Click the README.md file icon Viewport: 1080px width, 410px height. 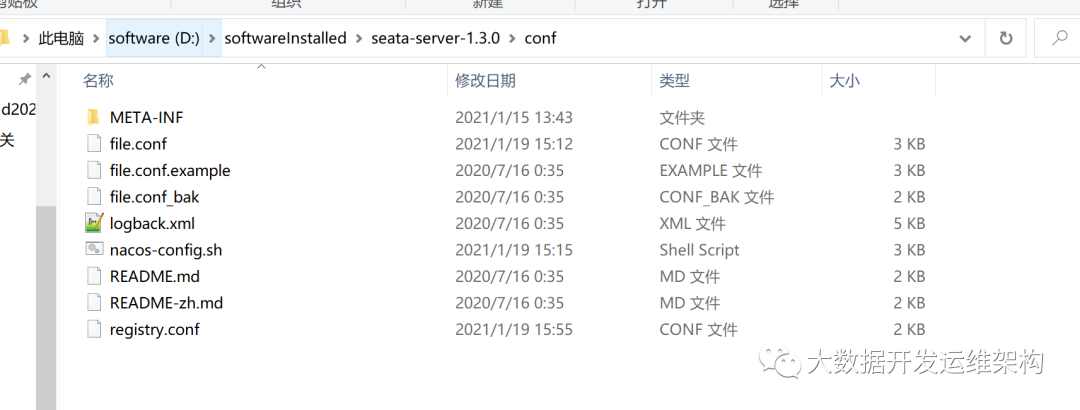pyautogui.click(x=94, y=276)
